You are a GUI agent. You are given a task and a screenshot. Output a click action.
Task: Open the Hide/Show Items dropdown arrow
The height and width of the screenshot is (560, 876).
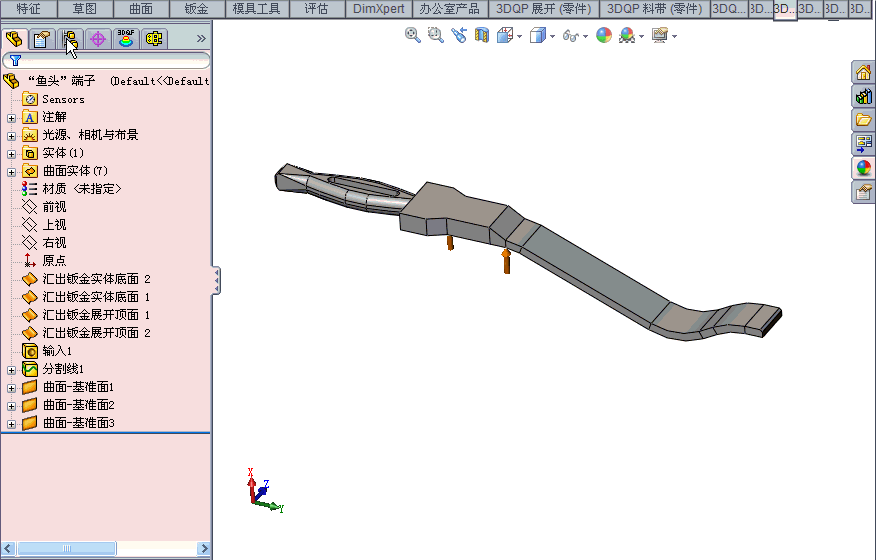pos(585,36)
